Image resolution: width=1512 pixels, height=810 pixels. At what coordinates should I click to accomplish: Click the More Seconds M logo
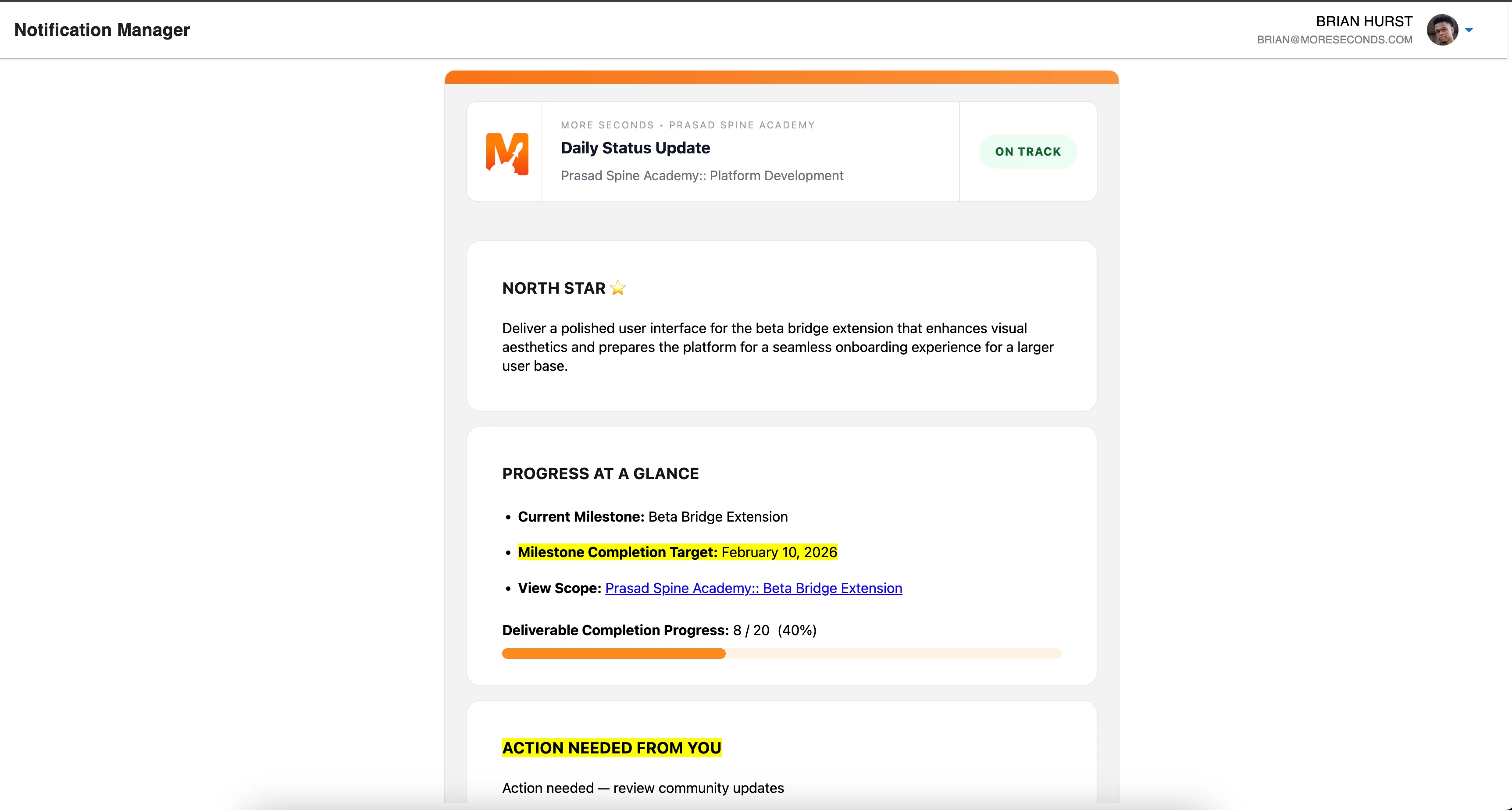point(506,154)
